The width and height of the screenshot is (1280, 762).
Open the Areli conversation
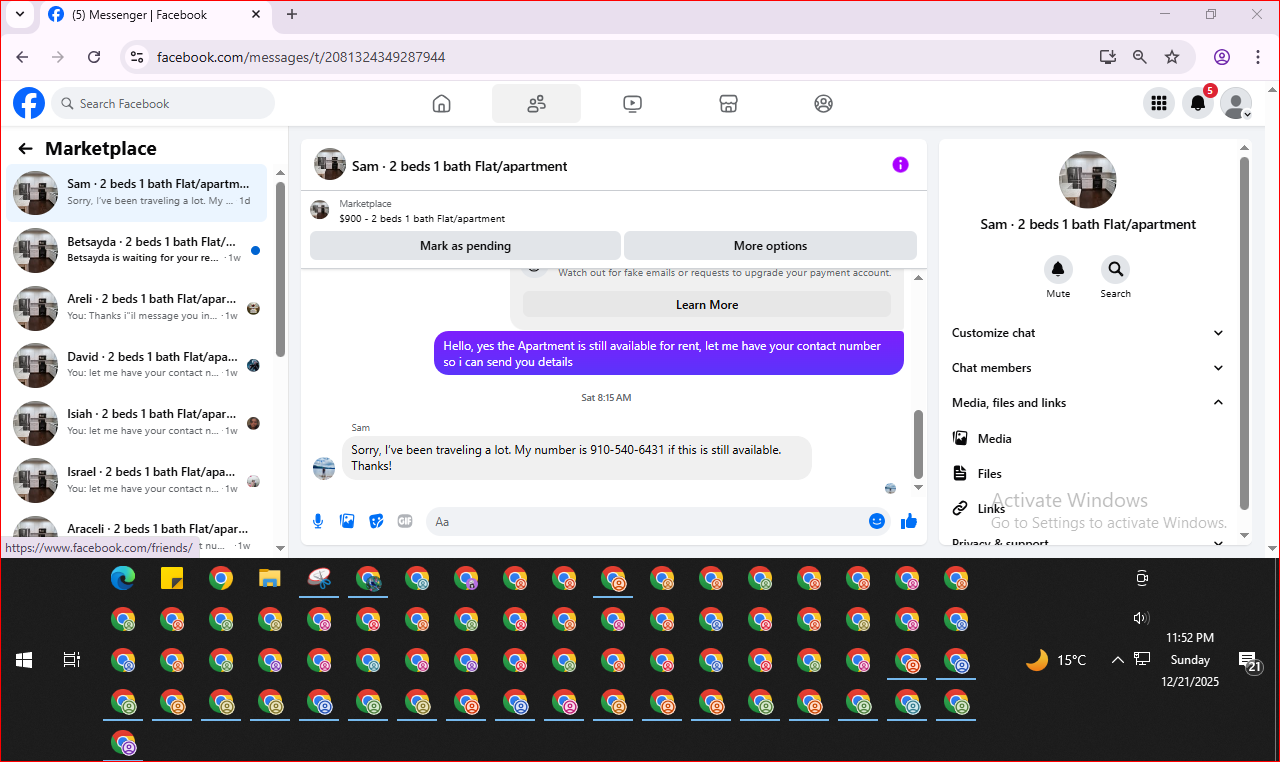pyautogui.click(x=137, y=307)
